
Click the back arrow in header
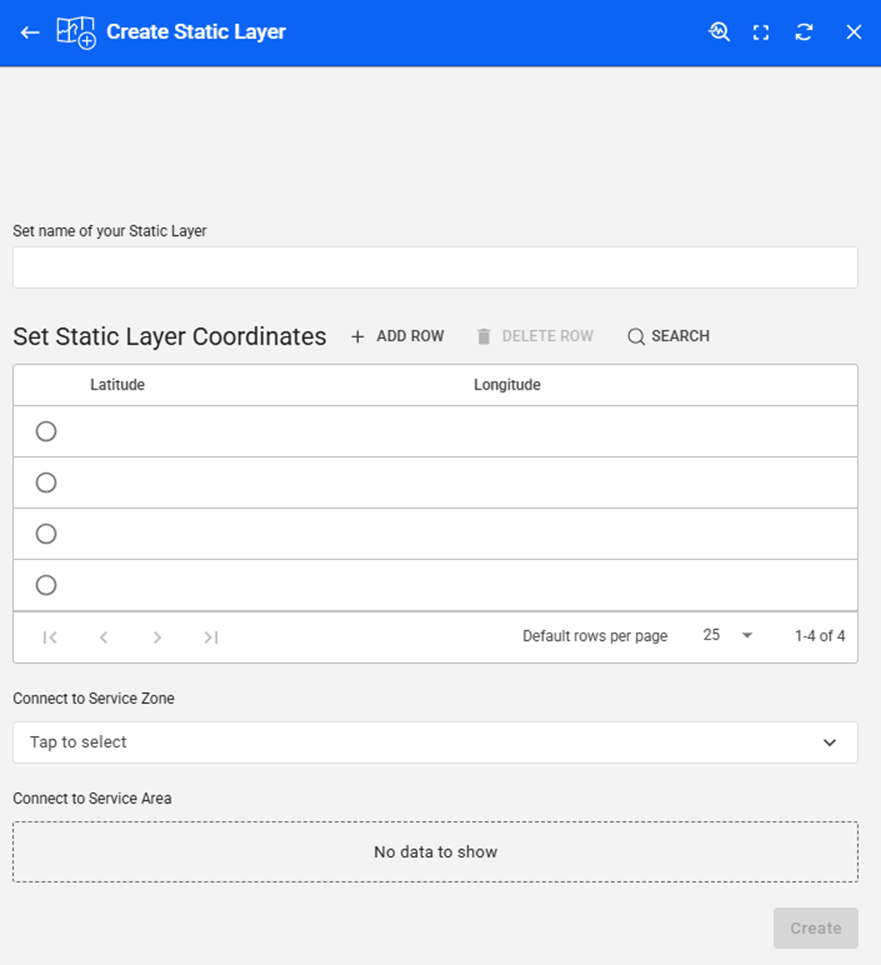click(30, 32)
